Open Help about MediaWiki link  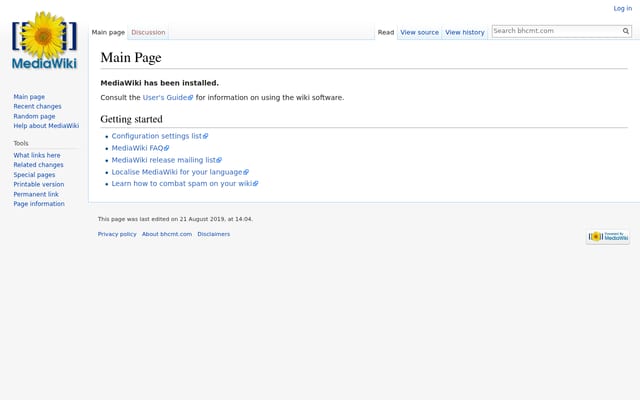[46, 126]
